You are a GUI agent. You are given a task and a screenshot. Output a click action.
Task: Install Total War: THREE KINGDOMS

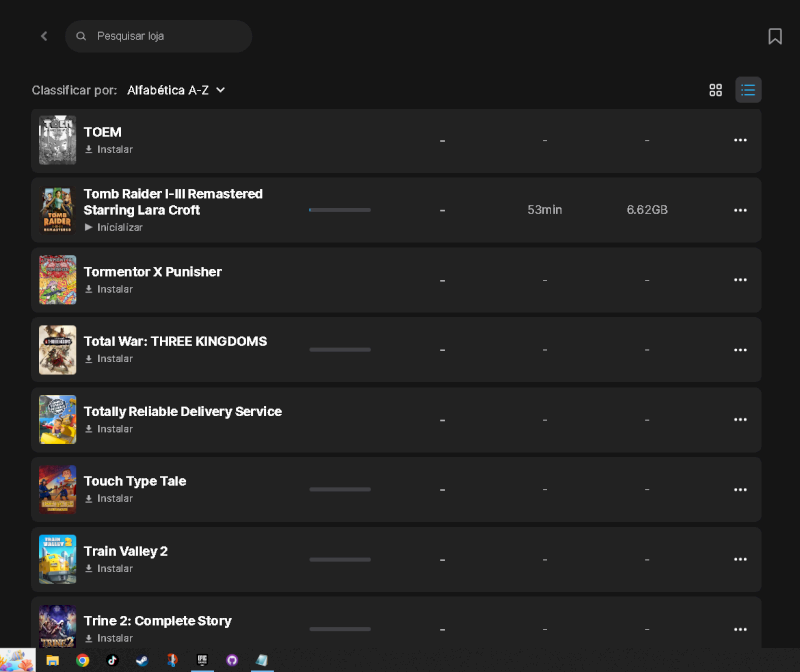[109, 359]
